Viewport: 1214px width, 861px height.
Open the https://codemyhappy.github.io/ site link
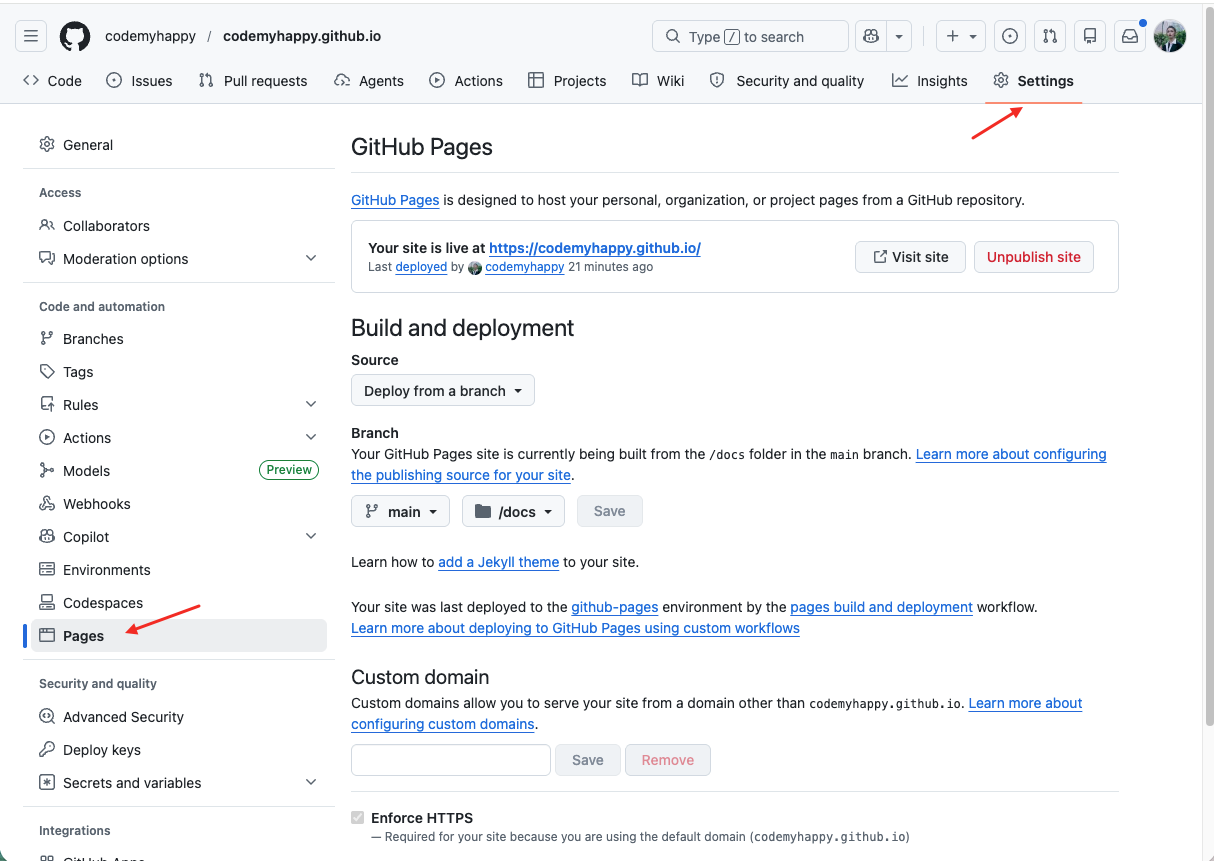(595, 248)
